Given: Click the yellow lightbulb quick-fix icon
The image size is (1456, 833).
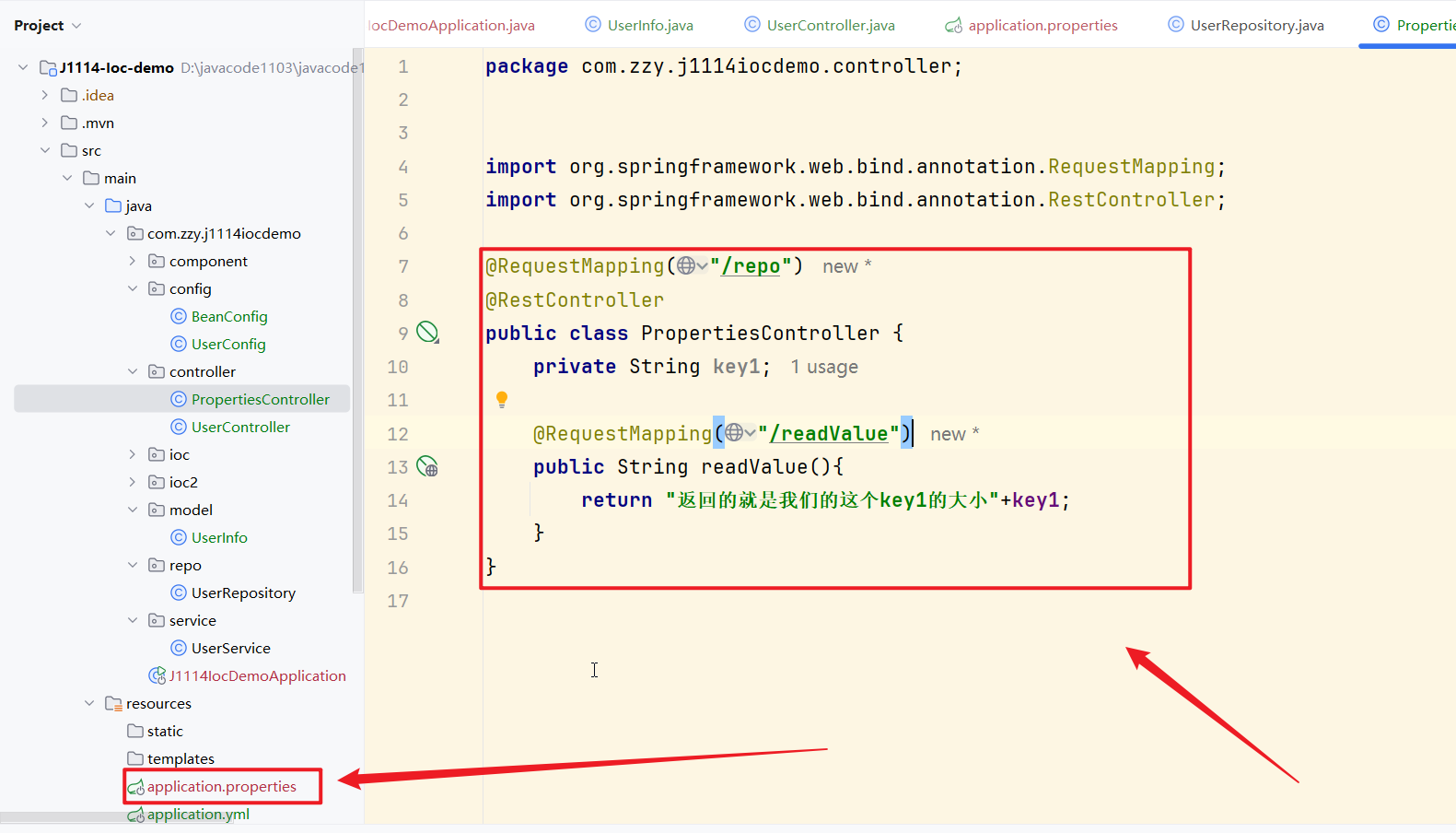Looking at the screenshot, I should (x=502, y=399).
